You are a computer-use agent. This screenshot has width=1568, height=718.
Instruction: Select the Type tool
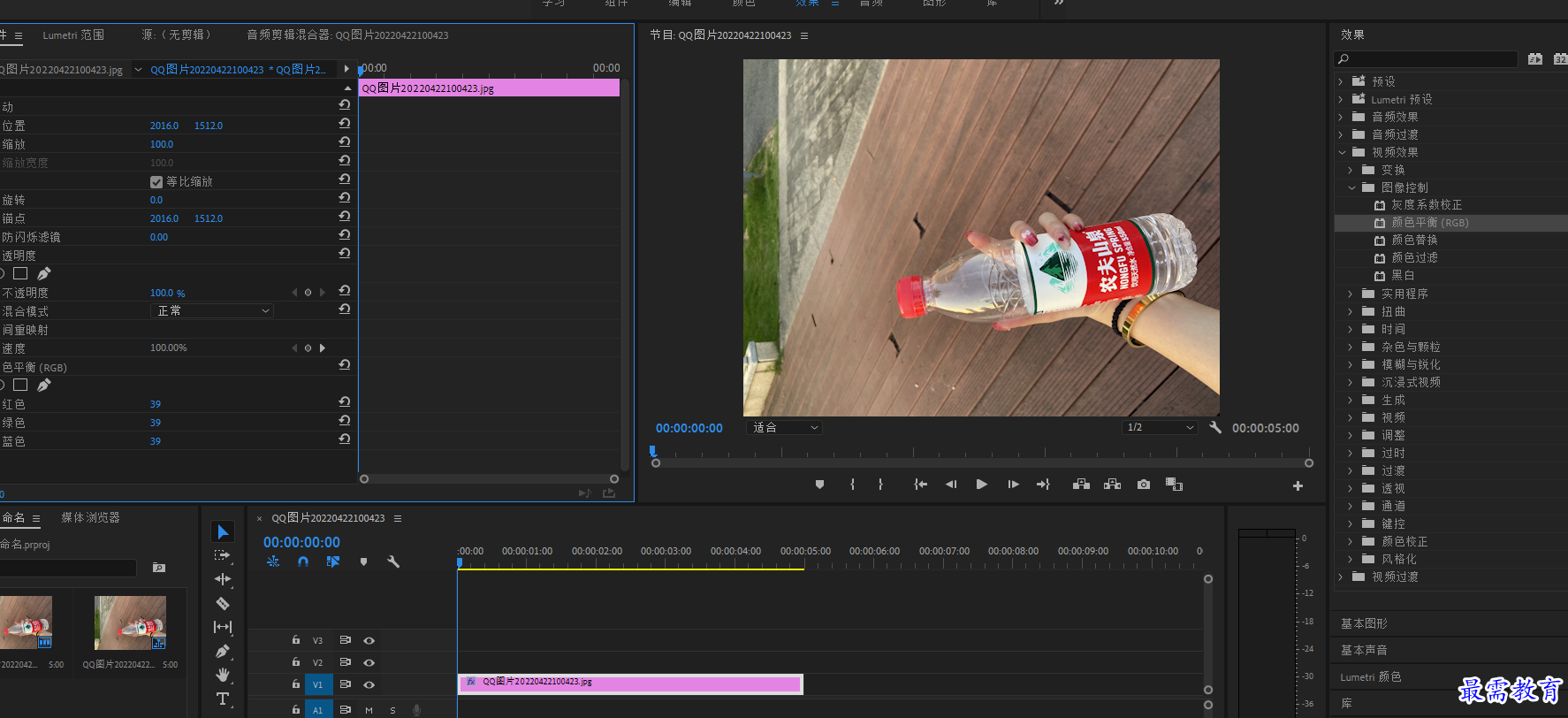(x=223, y=699)
